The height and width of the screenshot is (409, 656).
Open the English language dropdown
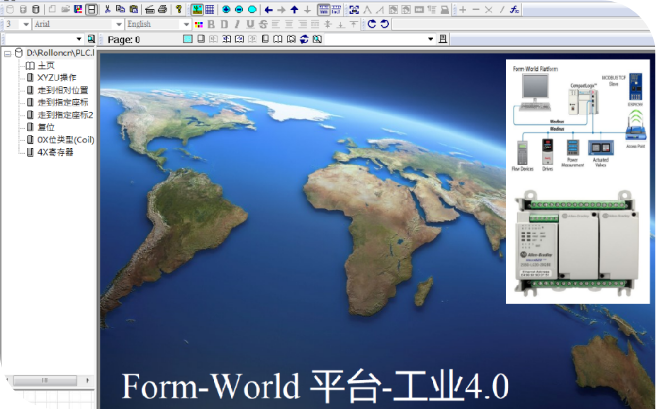pyautogui.click(x=188, y=24)
